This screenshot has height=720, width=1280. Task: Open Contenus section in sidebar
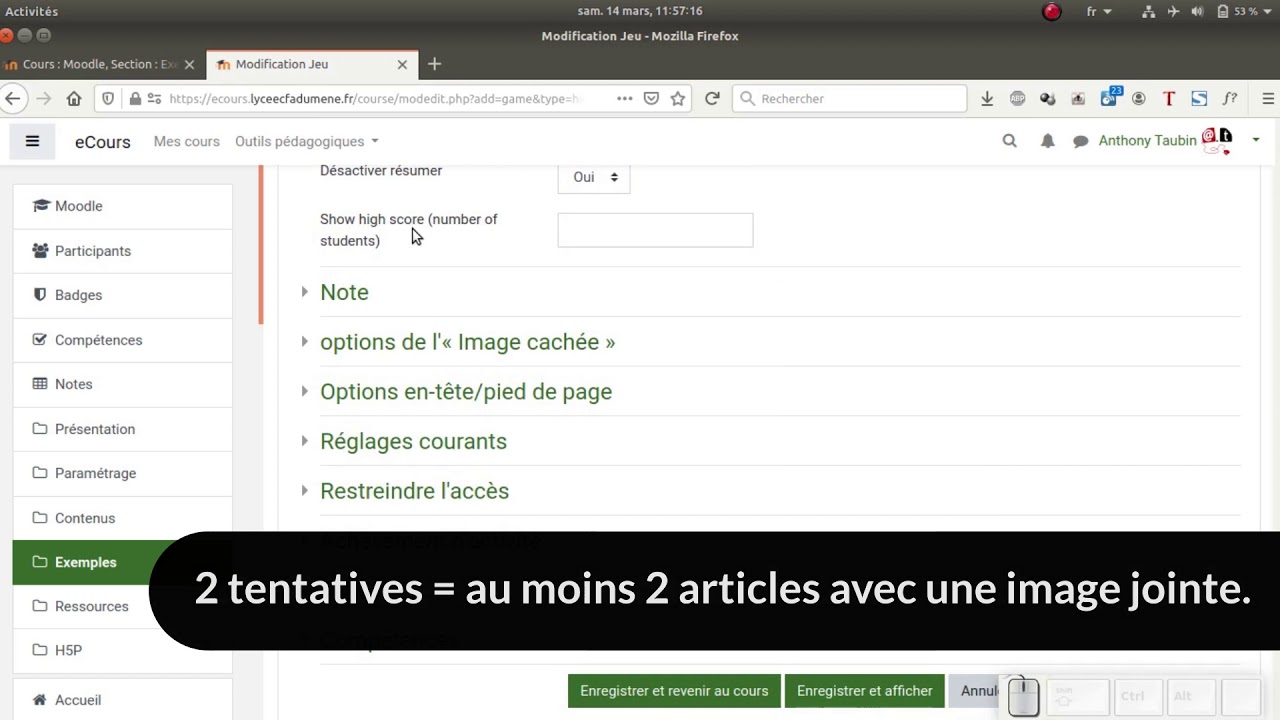coord(122,518)
